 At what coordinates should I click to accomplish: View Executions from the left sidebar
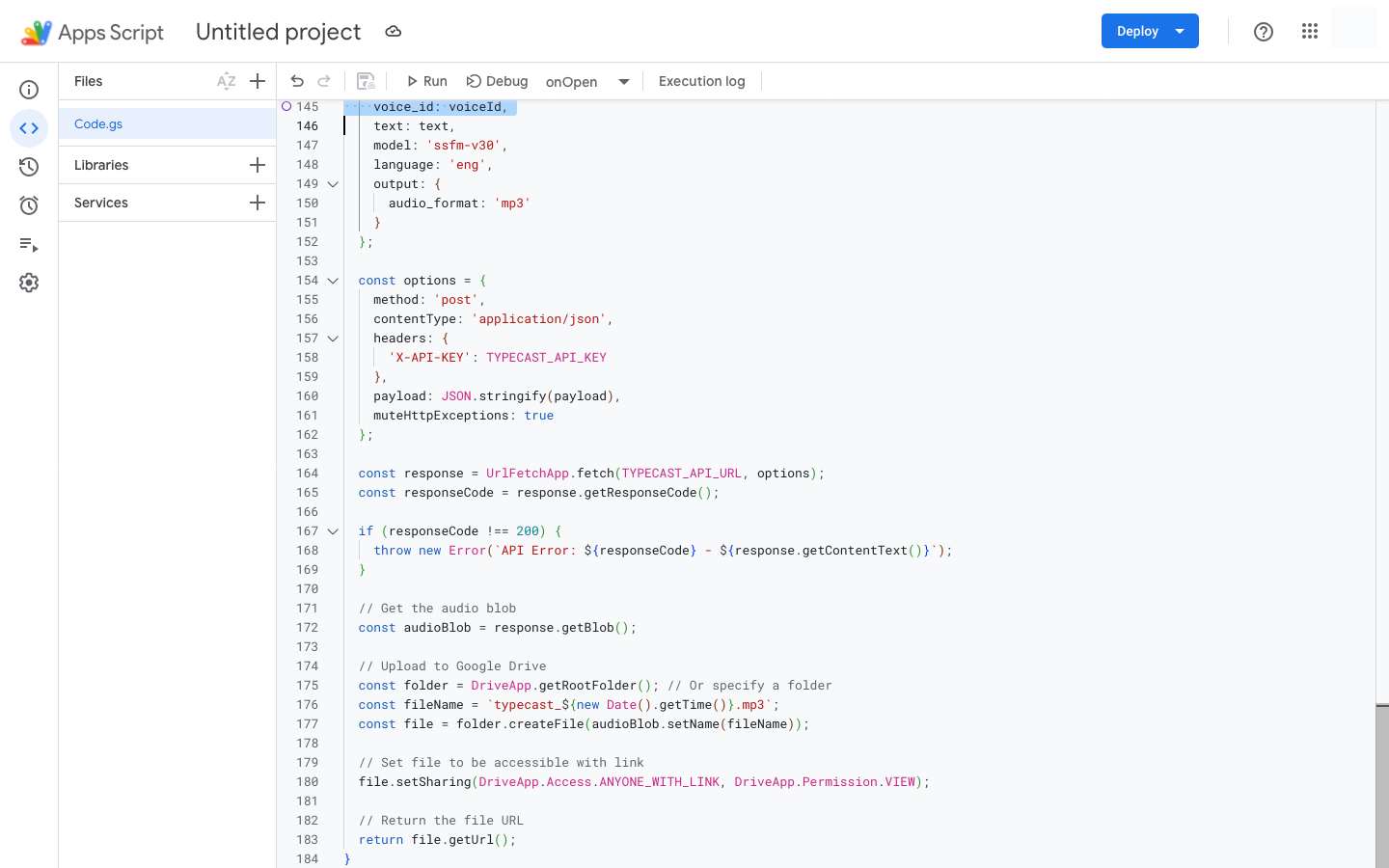click(29, 244)
